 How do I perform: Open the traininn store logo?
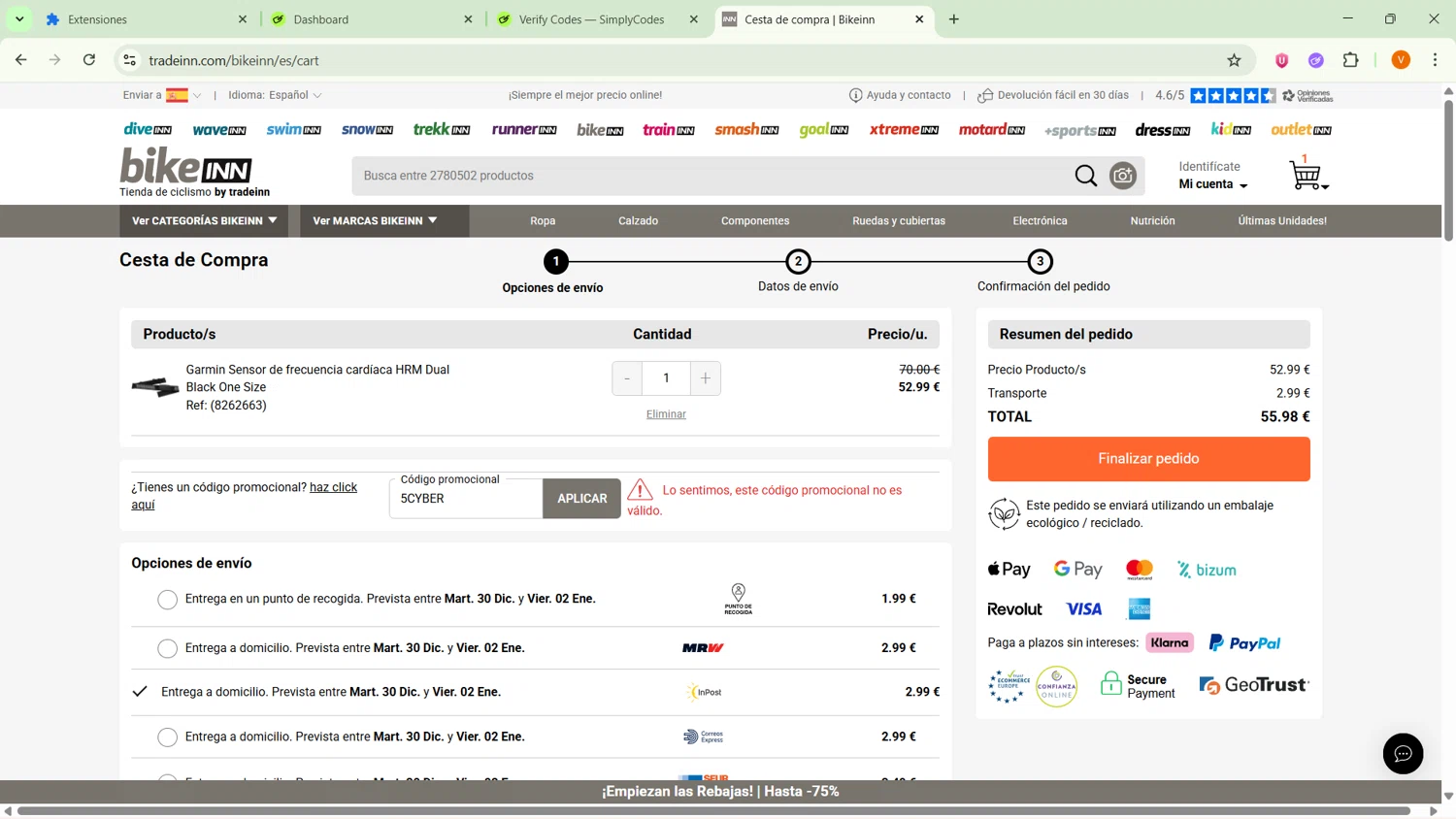click(669, 129)
